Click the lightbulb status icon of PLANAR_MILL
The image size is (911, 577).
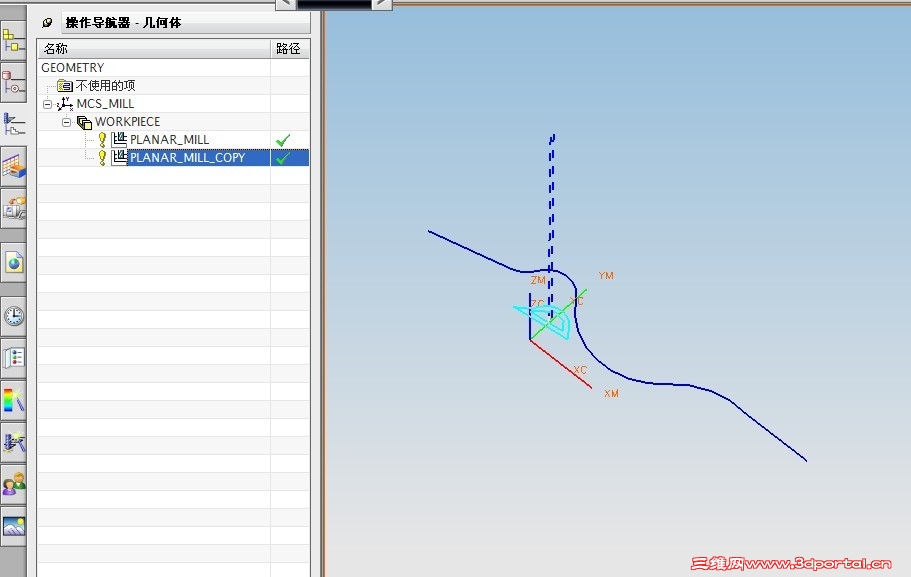pyautogui.click(x=102, y=139)
